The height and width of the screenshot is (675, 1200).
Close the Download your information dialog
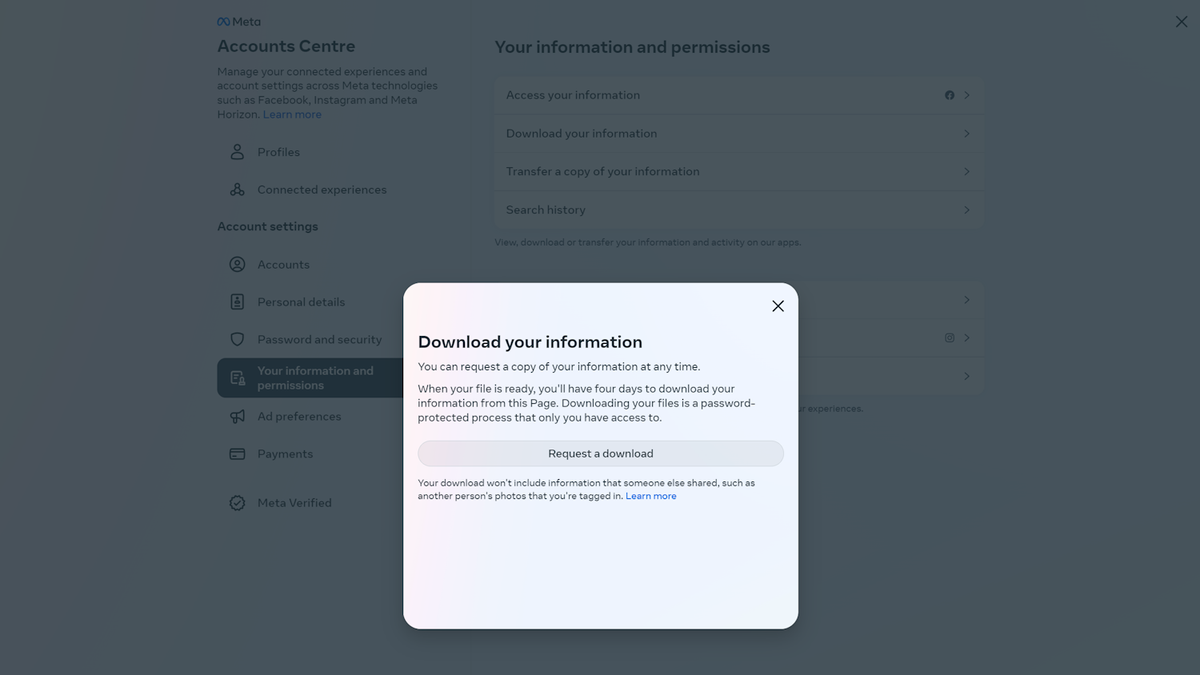point(778,306)
